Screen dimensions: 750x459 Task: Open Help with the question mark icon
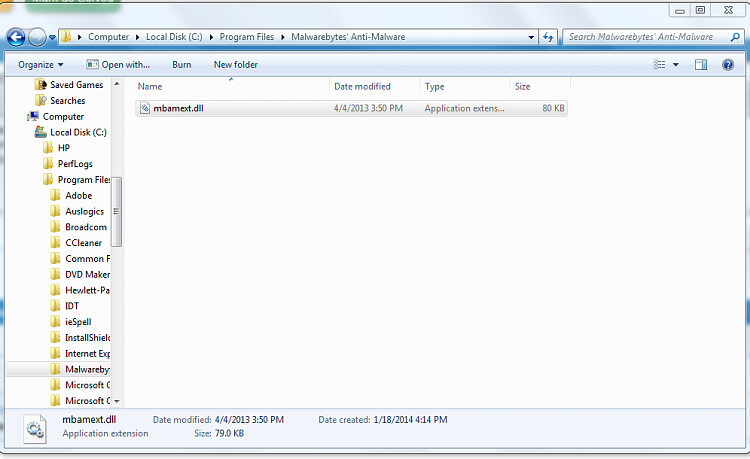tap(728, 65)
